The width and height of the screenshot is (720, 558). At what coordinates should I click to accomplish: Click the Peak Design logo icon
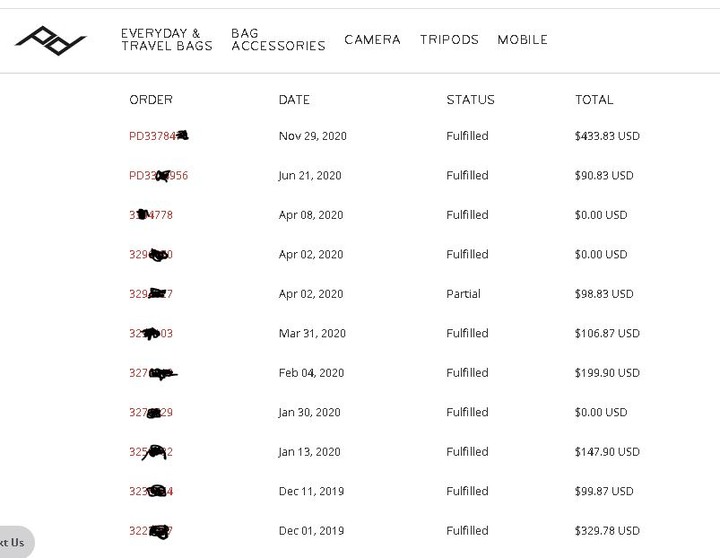pos(51,40)
